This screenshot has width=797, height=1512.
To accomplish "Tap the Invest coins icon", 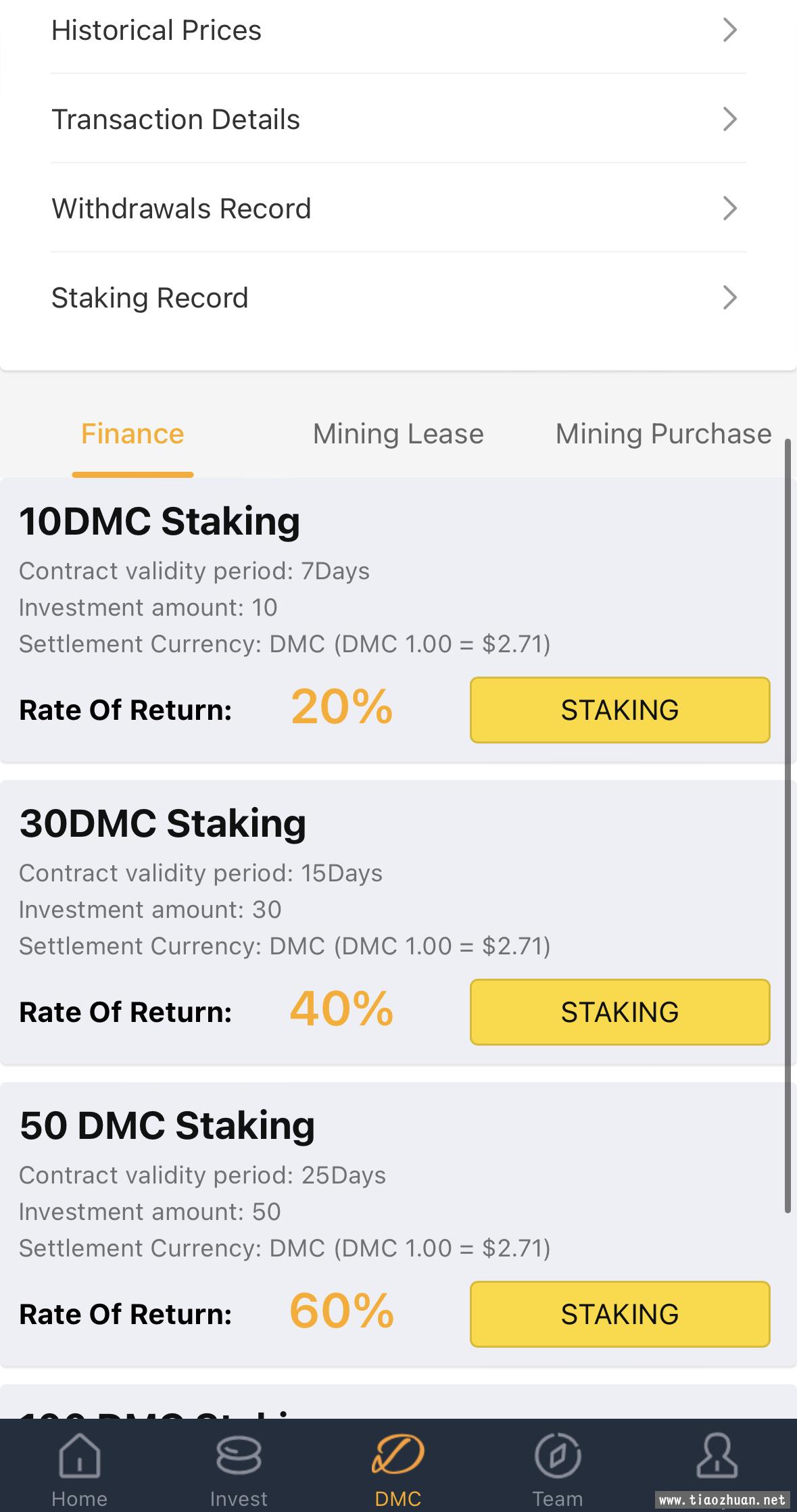I will pos(239,1455).
